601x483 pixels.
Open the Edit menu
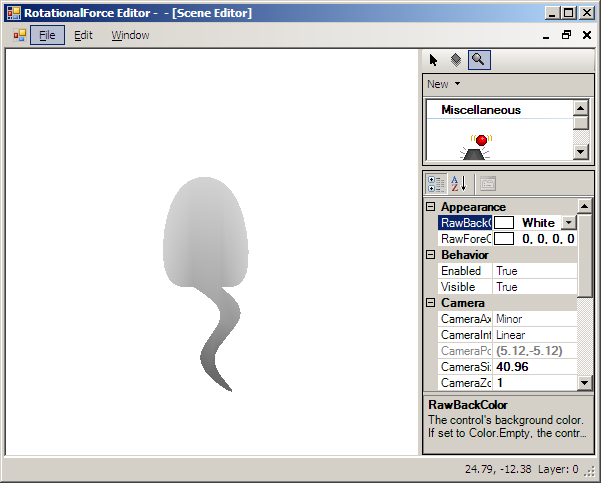[83, 35]
